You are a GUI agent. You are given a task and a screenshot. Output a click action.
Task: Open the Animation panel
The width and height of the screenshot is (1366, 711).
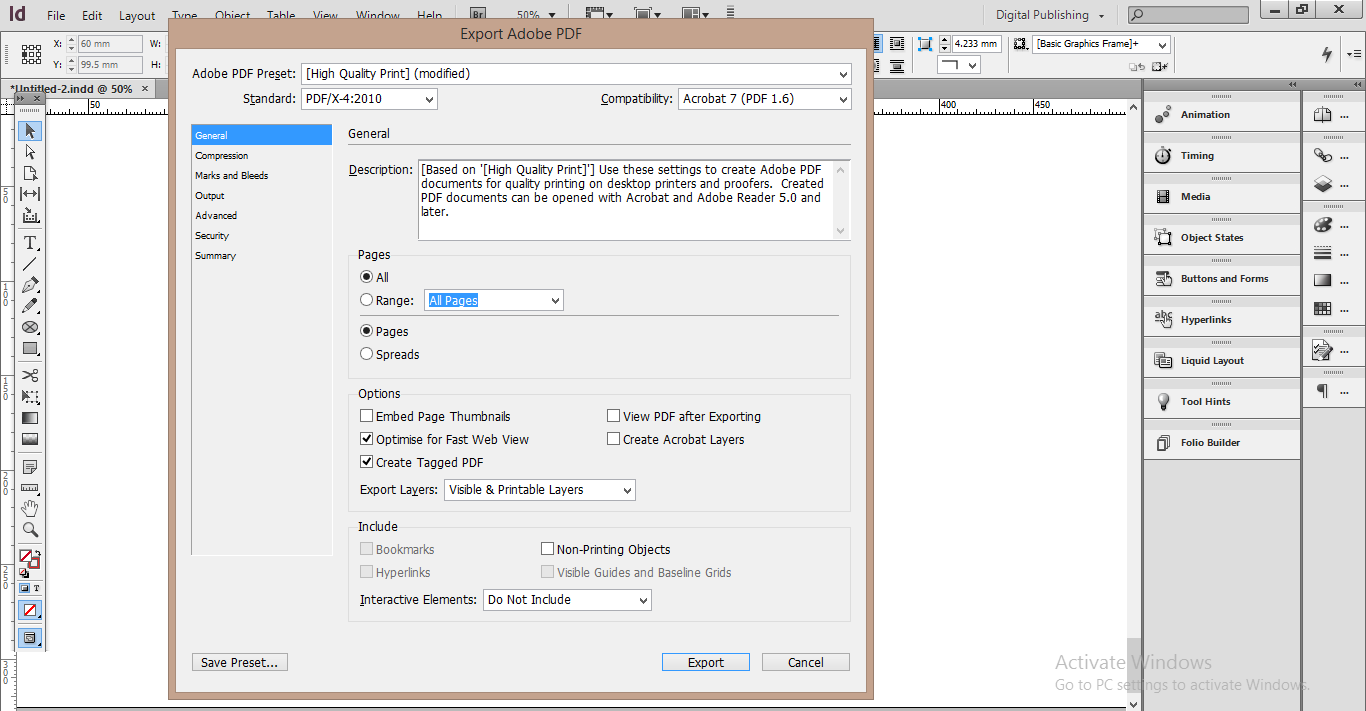pos(1221,115)
